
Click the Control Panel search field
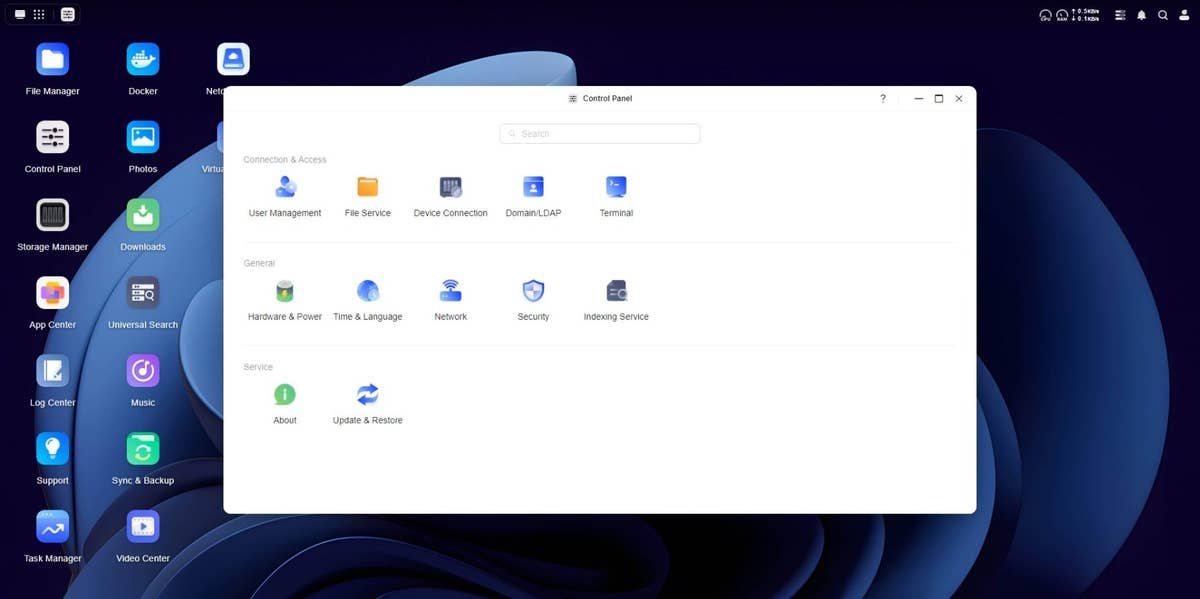coord(600,134)
